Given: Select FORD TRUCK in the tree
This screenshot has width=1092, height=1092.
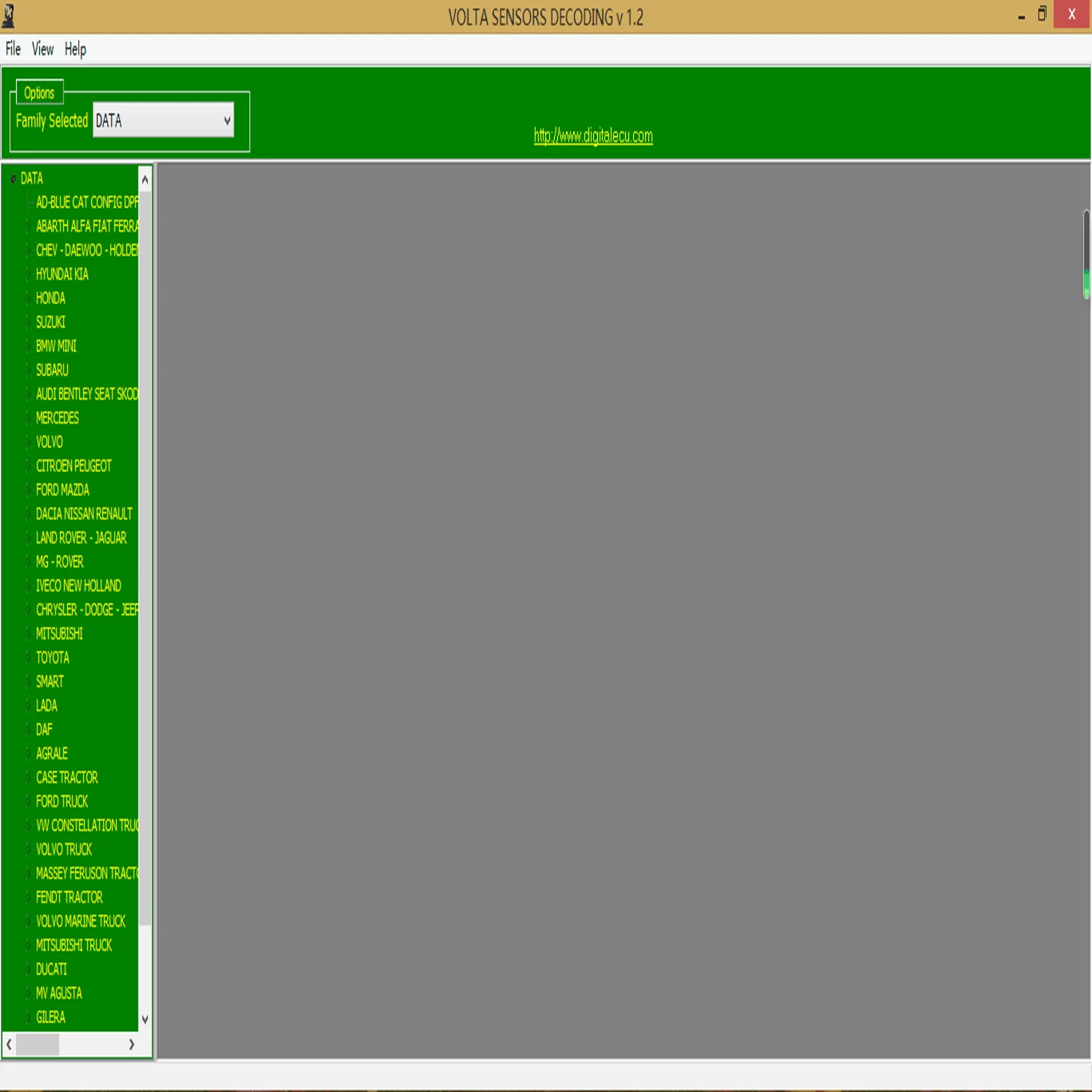Looking at the screenshot, I should pyautogui.click(x=62, y=802).
